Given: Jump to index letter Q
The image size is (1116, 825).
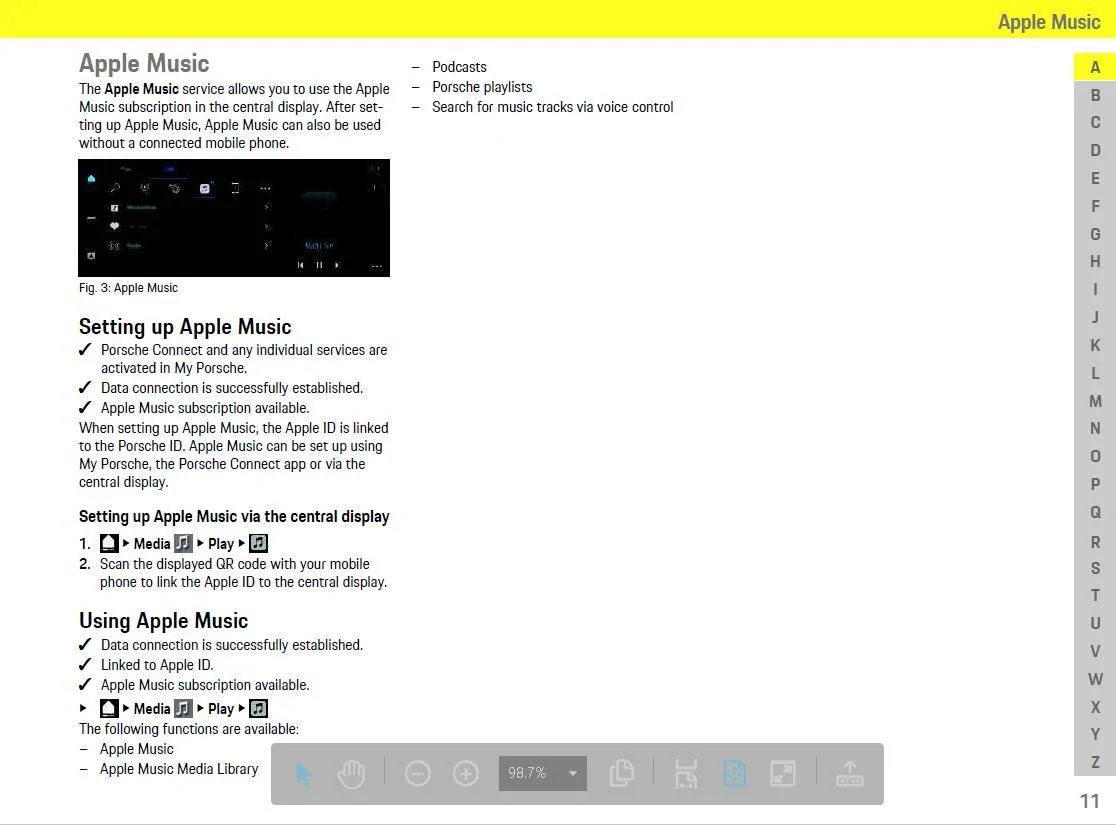Looking at the screenshot, I should pos(1095,513).
